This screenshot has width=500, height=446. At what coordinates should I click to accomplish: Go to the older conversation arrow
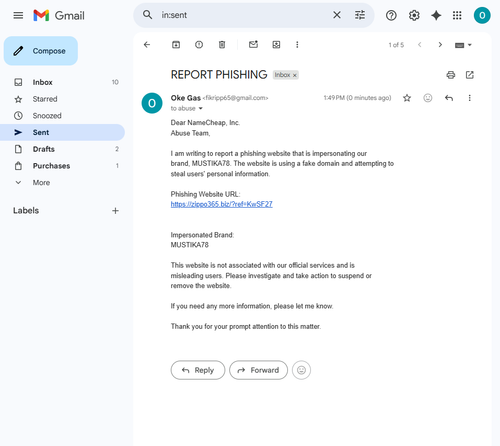pyautogui.click(x=440, y=45)
